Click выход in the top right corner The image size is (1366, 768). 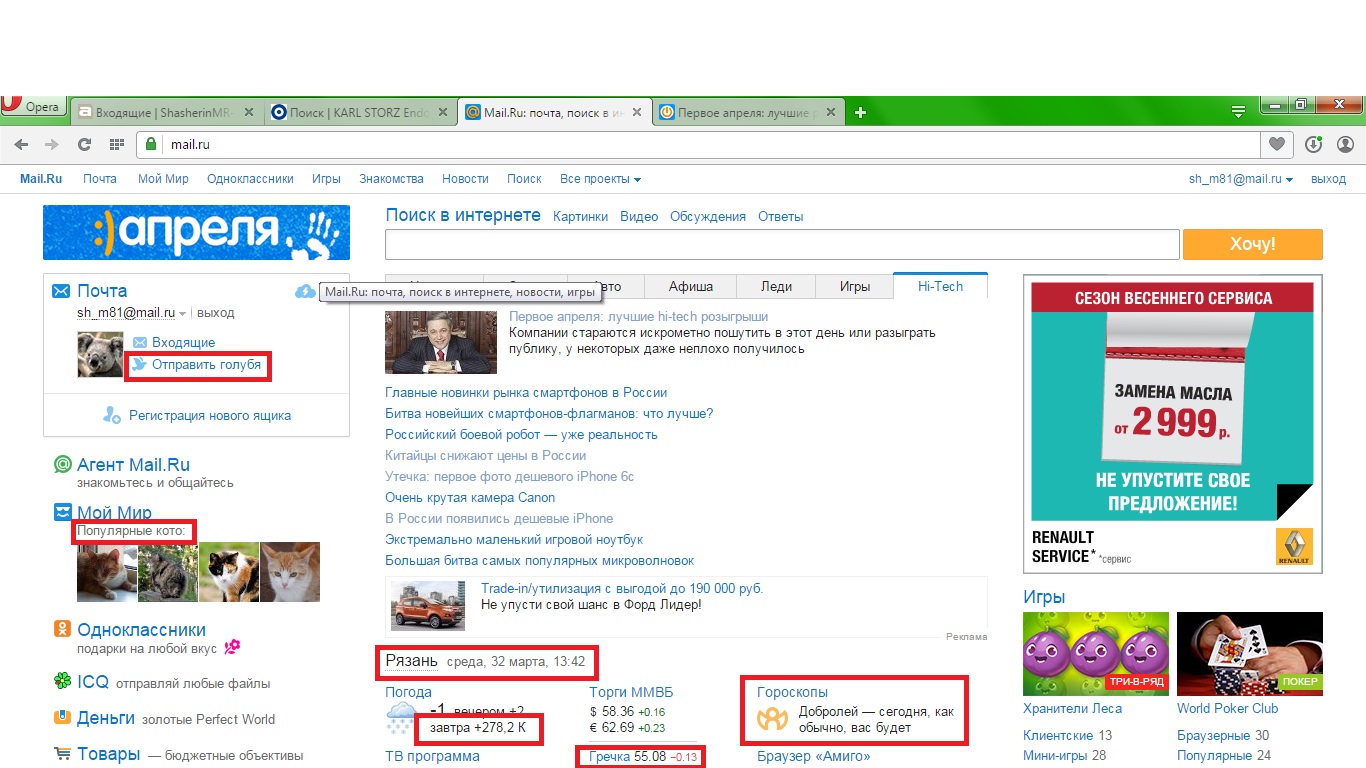tap(1328, 179)
